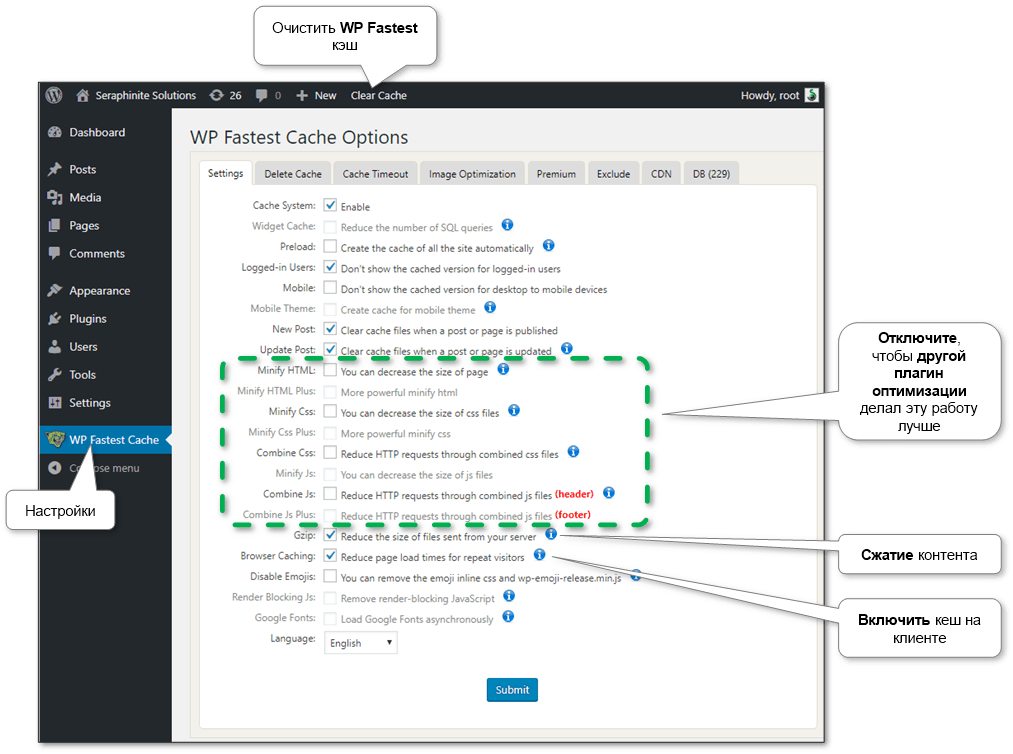Click the WP Fastest Cache cheetah icon

(56, 440)
